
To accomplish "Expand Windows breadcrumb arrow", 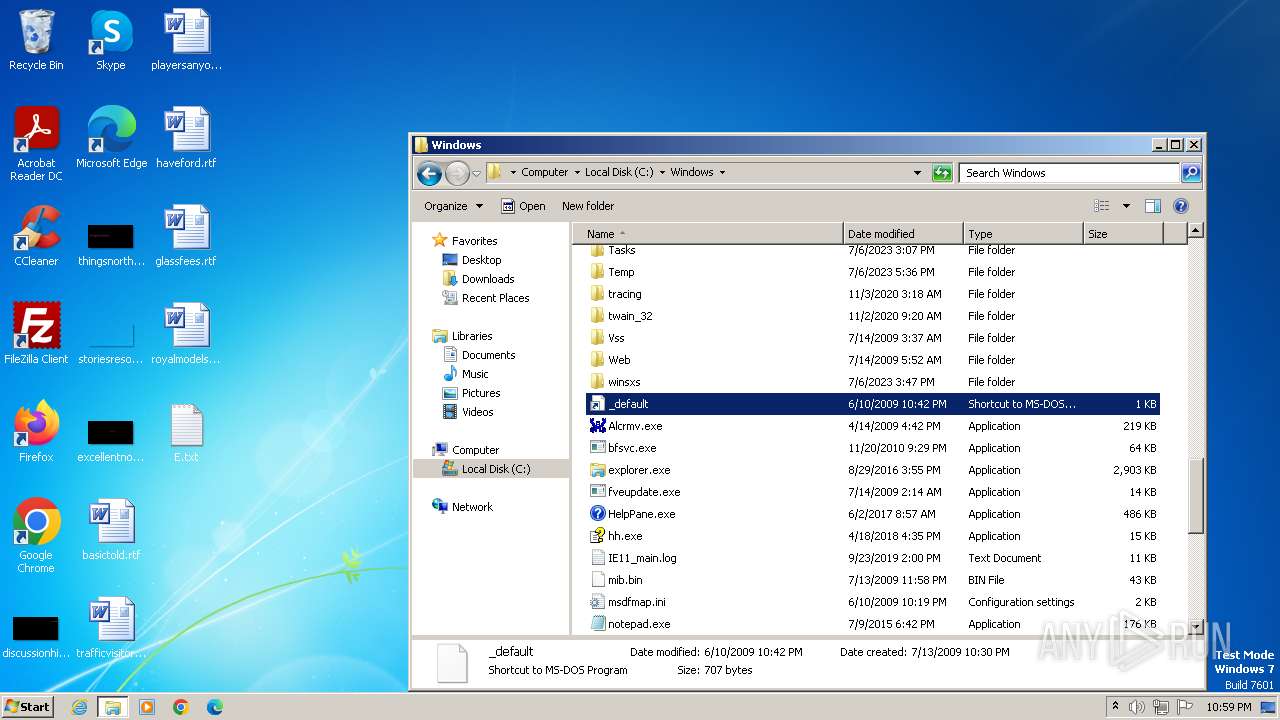I will (722, 172).
